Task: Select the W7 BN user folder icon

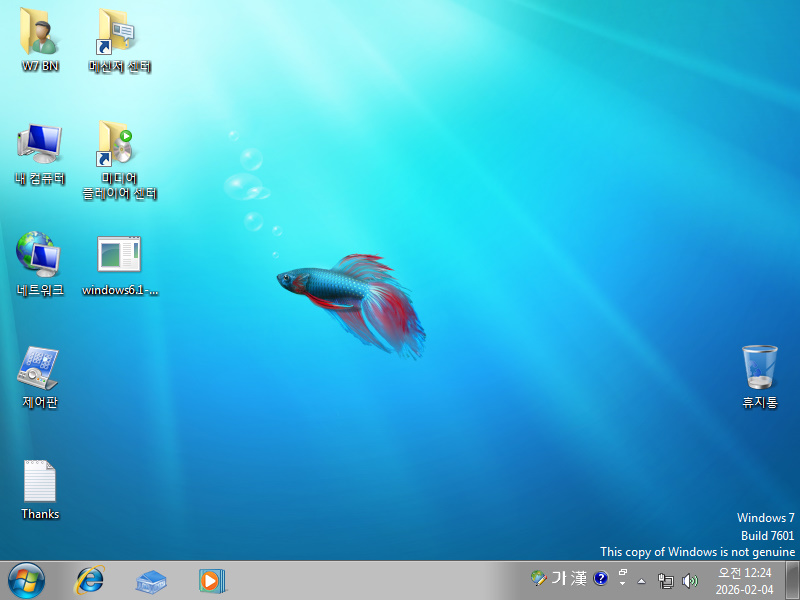Action: 40,40
